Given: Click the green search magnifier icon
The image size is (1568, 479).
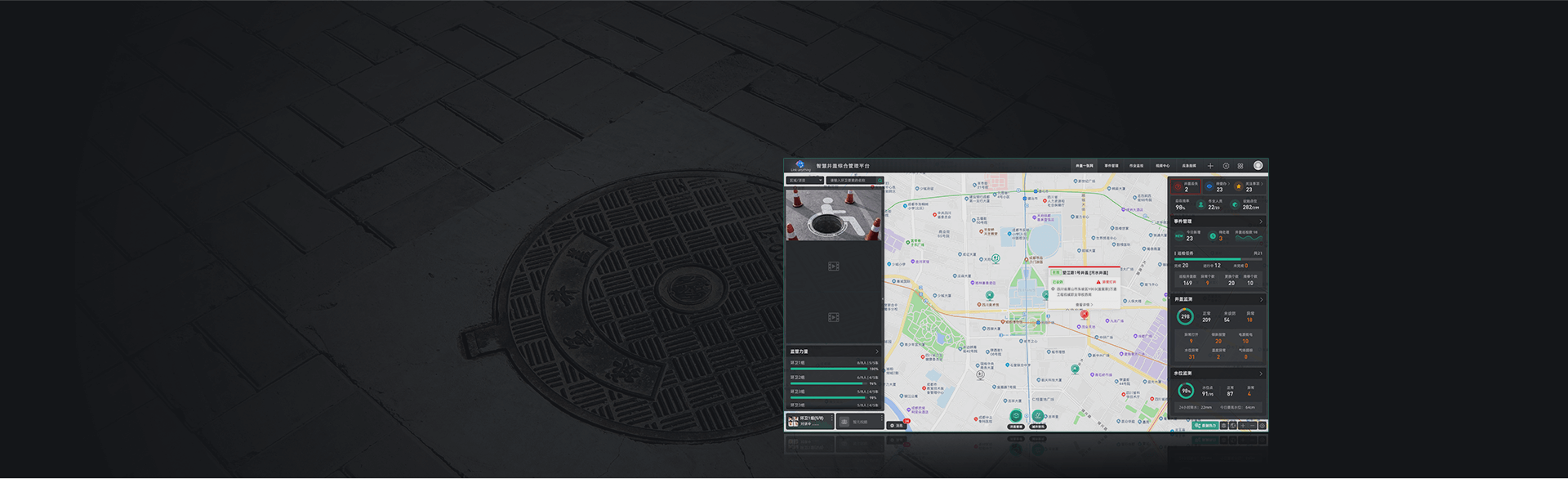Looking at the screenshot, I should click(x=880, y=181).
